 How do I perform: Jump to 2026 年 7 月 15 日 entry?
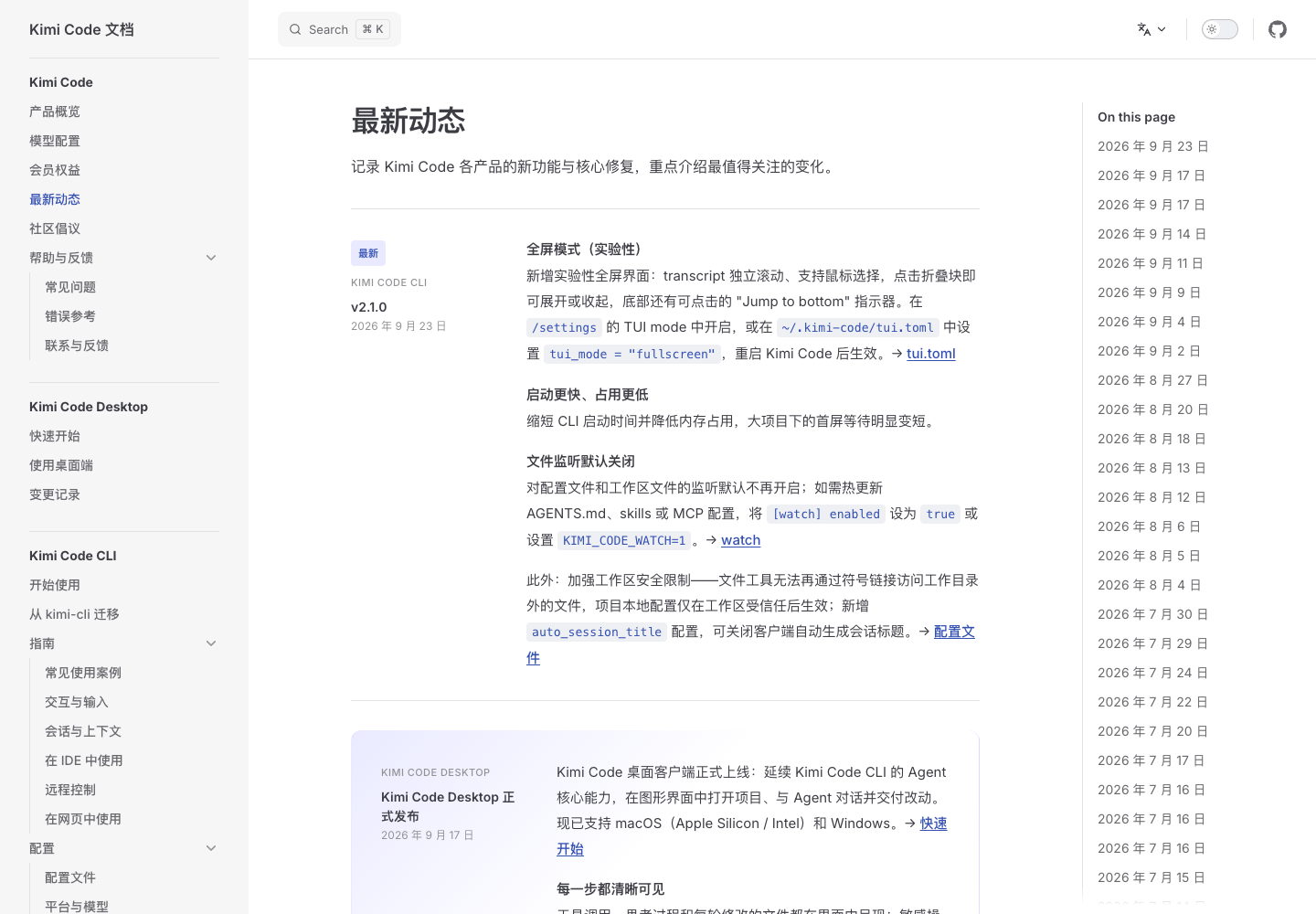1151,877
